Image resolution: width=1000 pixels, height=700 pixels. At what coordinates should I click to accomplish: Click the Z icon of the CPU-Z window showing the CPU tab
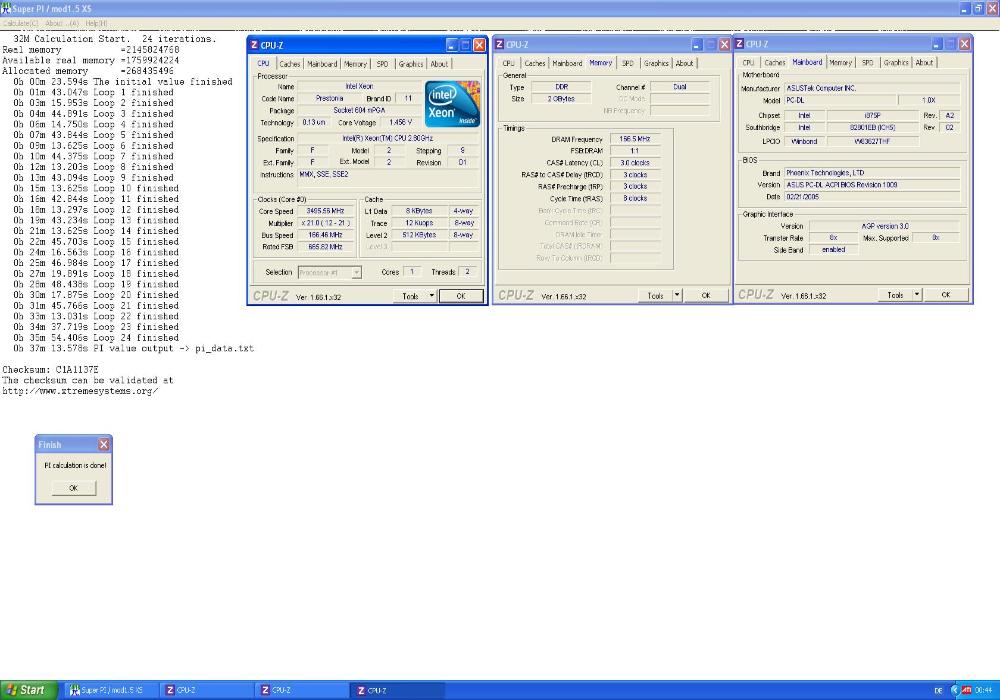pyautogui.click(x=254, y=45)
